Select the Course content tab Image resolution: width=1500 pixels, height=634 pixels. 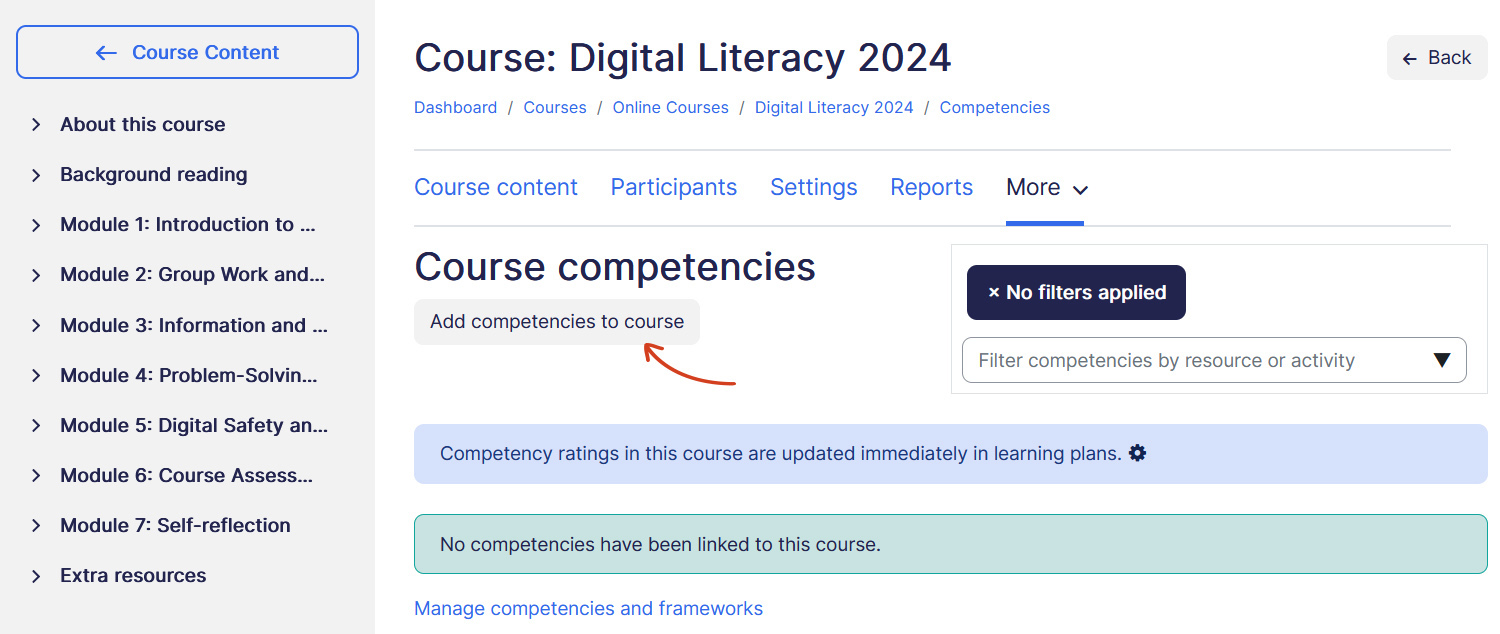tap(496, 188)
